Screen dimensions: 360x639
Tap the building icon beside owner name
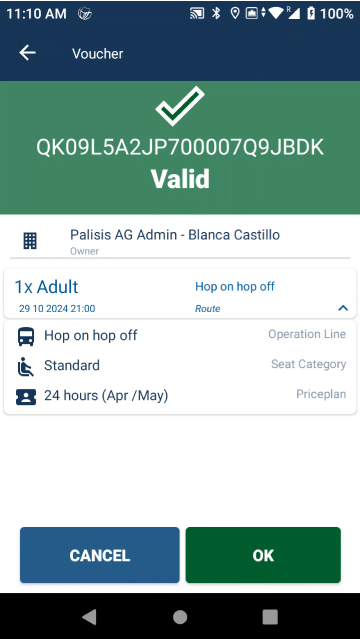point(30,241)
